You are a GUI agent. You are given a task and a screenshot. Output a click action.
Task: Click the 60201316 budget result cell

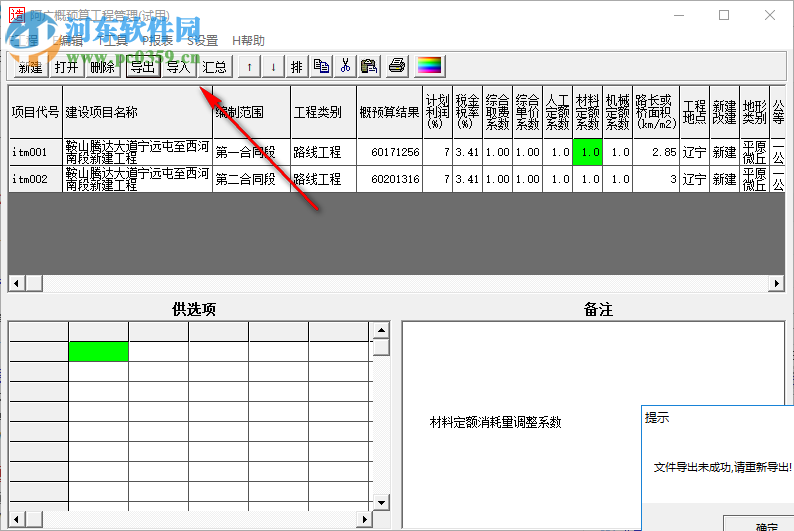coord(389,179)
